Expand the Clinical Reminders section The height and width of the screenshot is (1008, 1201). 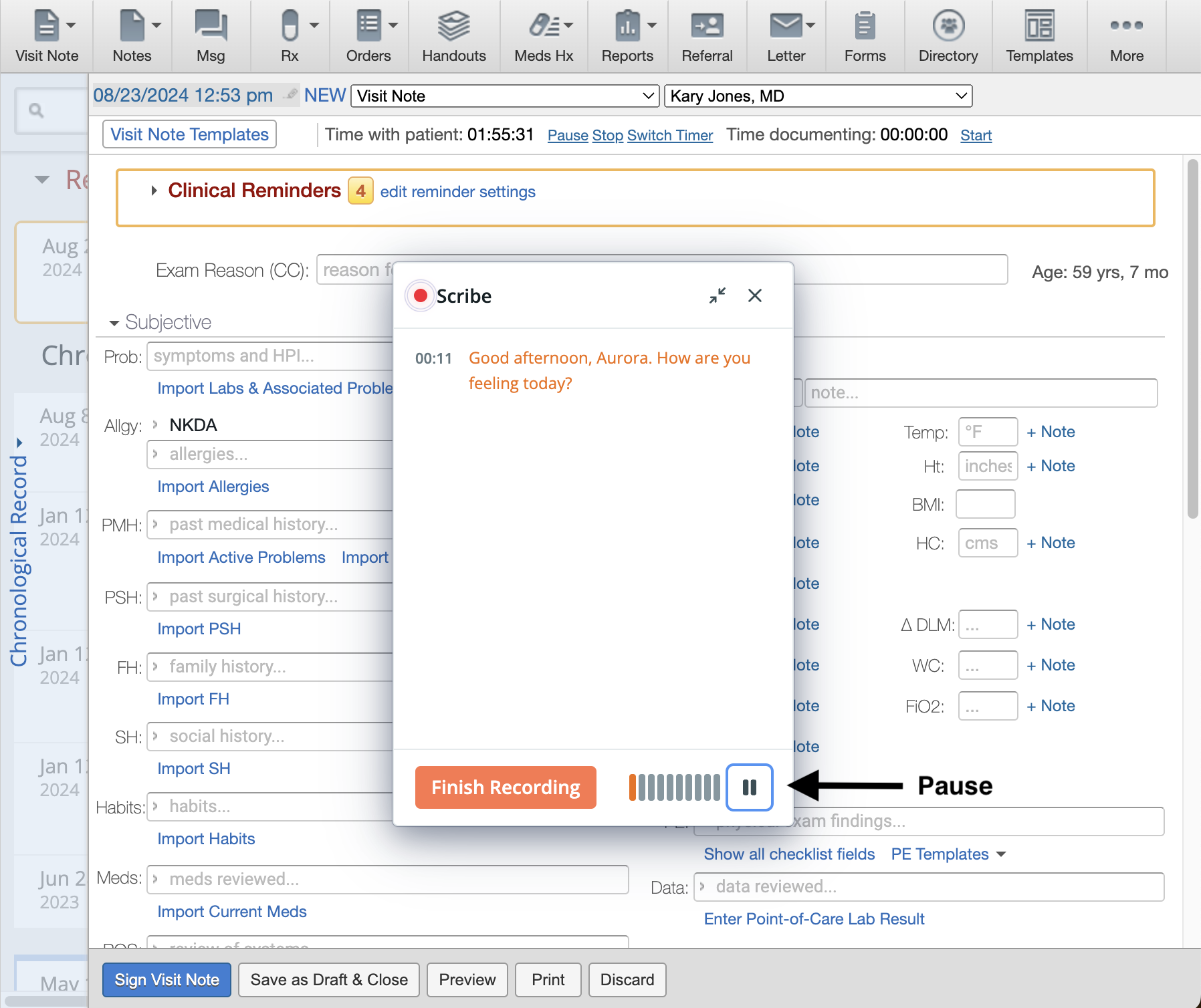154,191
